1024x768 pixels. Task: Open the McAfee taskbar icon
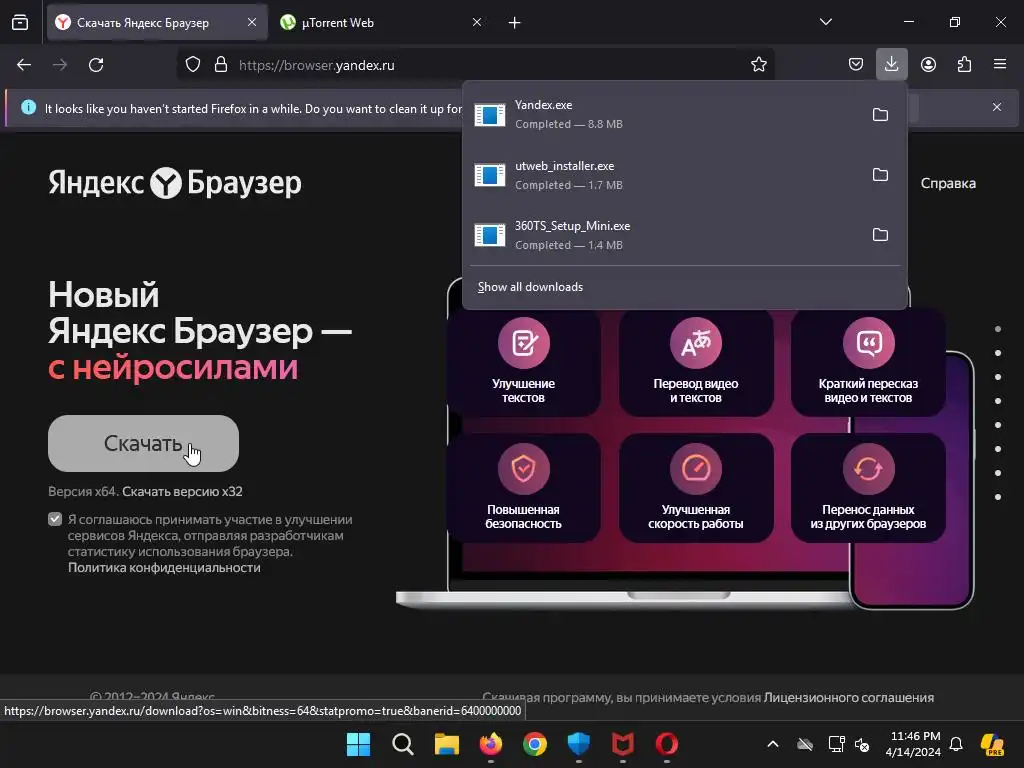622,744
